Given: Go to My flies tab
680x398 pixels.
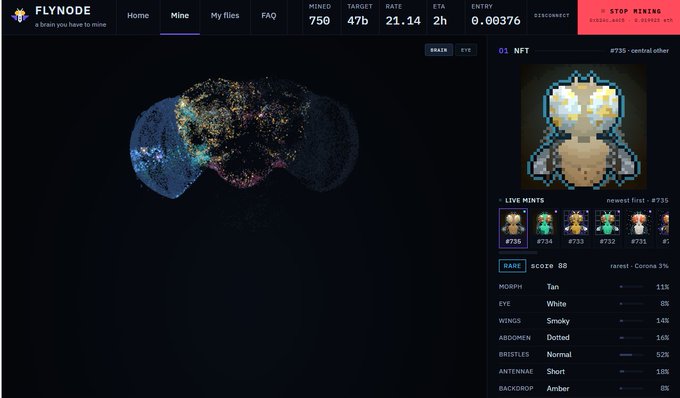Looking at the screenshot, I should [225, 16].
